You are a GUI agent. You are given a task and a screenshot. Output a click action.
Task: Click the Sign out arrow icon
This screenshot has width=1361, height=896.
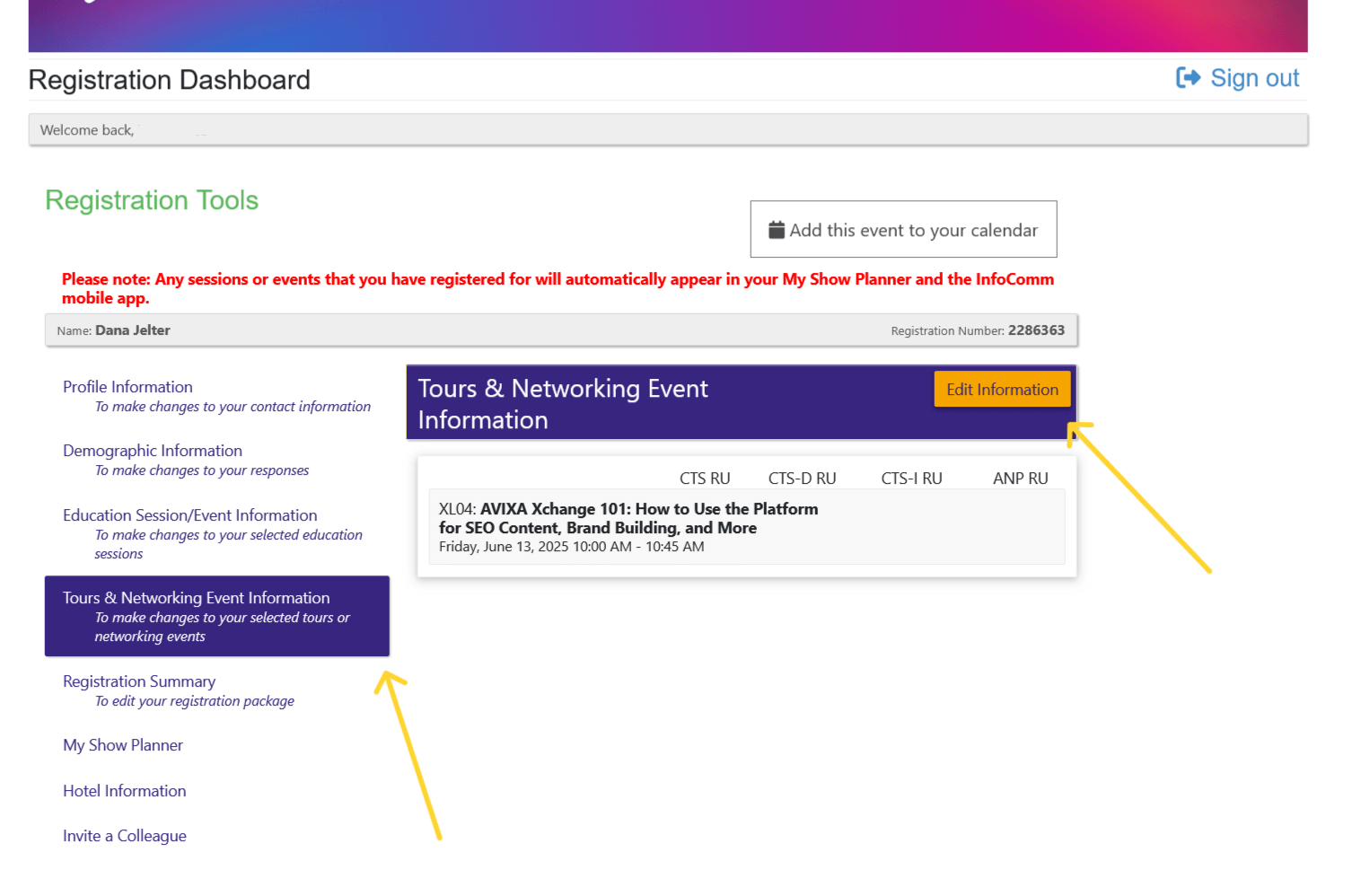click(1188, 78)
